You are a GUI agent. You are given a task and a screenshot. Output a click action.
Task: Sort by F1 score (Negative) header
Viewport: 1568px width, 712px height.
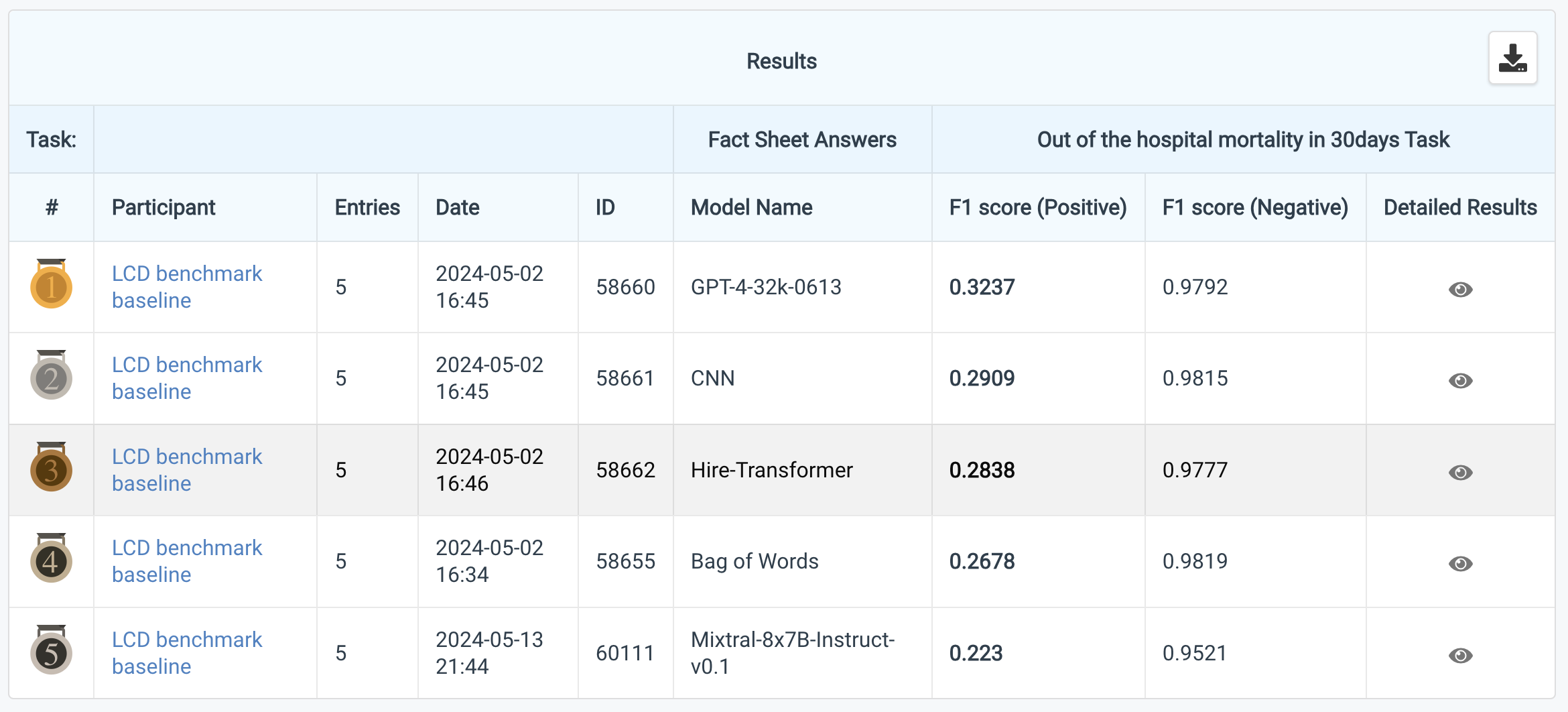1254,207
